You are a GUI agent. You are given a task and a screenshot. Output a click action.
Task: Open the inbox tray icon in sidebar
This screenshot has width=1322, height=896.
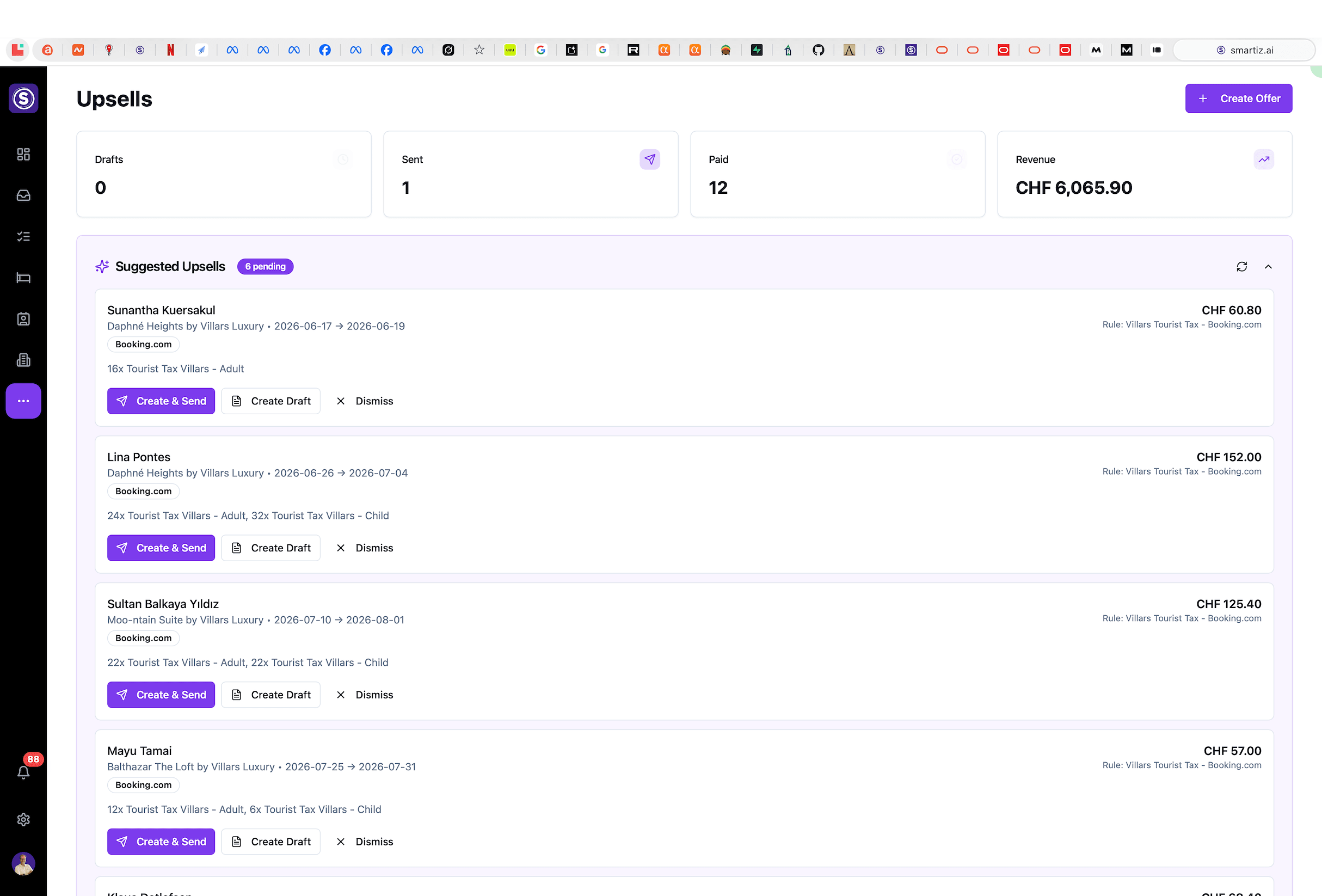point(23,196)
